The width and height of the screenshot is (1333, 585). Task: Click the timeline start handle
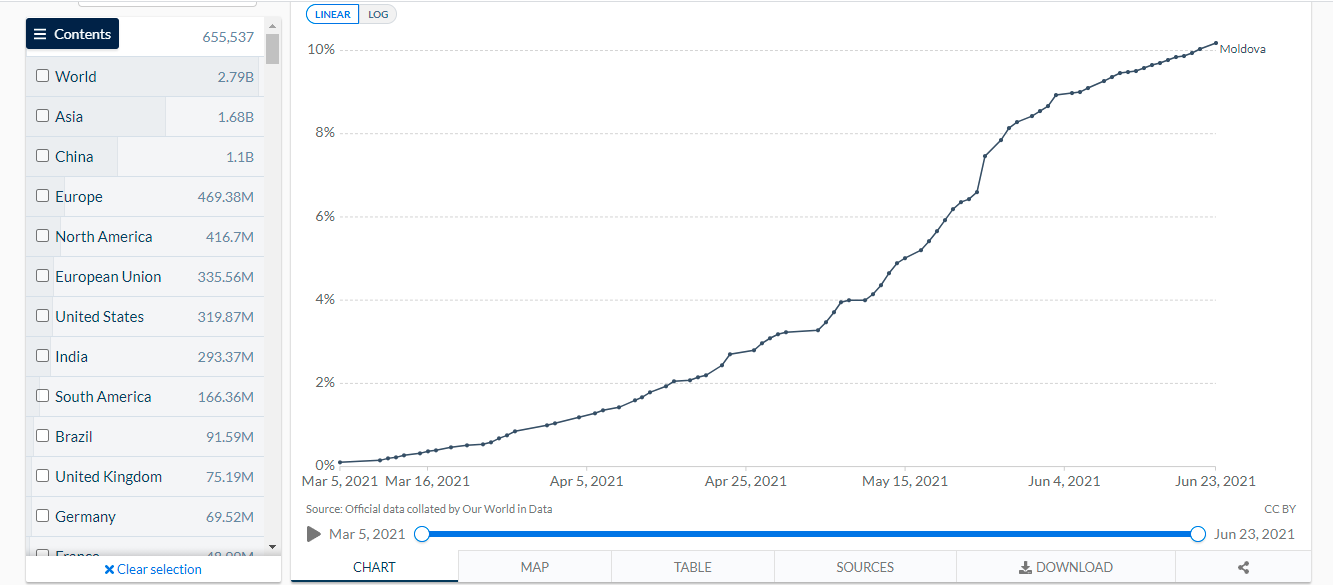click(422, 534)
